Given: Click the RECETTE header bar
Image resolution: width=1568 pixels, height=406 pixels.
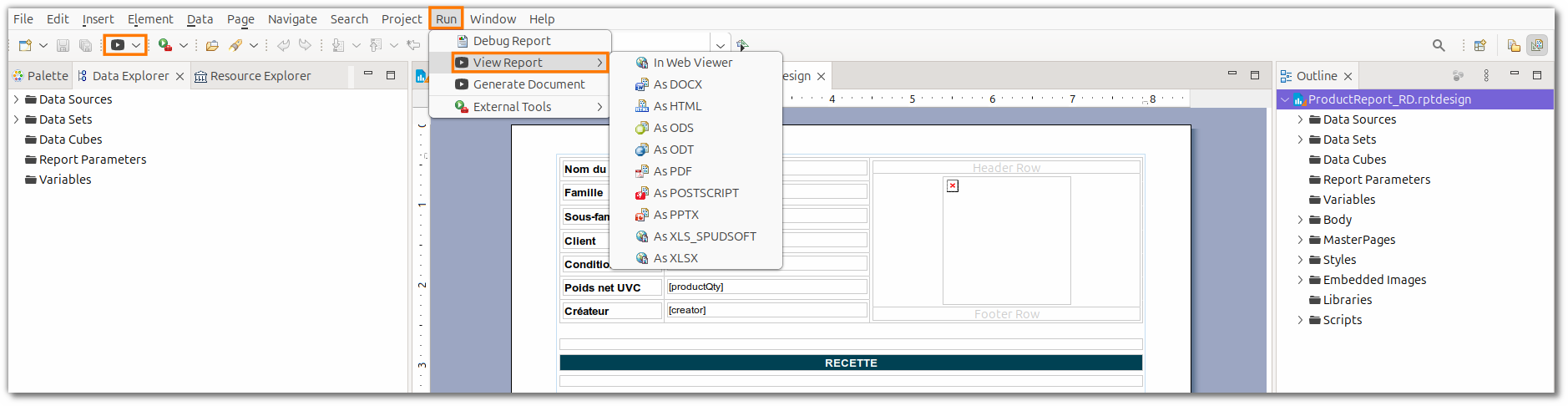Looking at the screenshot, I should pyautogui.click(x=851, y=363).
